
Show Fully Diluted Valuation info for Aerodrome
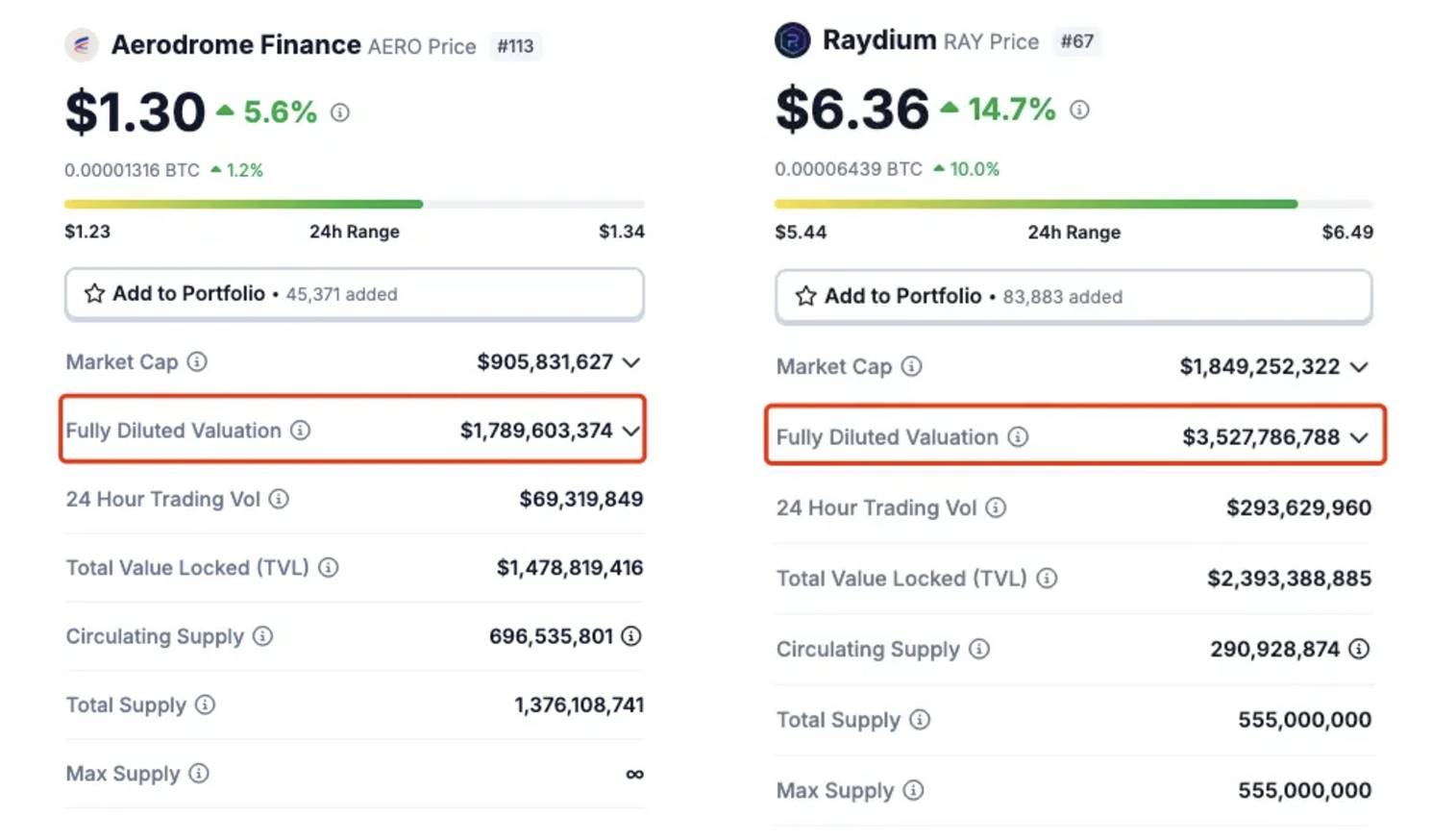pyautogui.click(x=300, y=430)
